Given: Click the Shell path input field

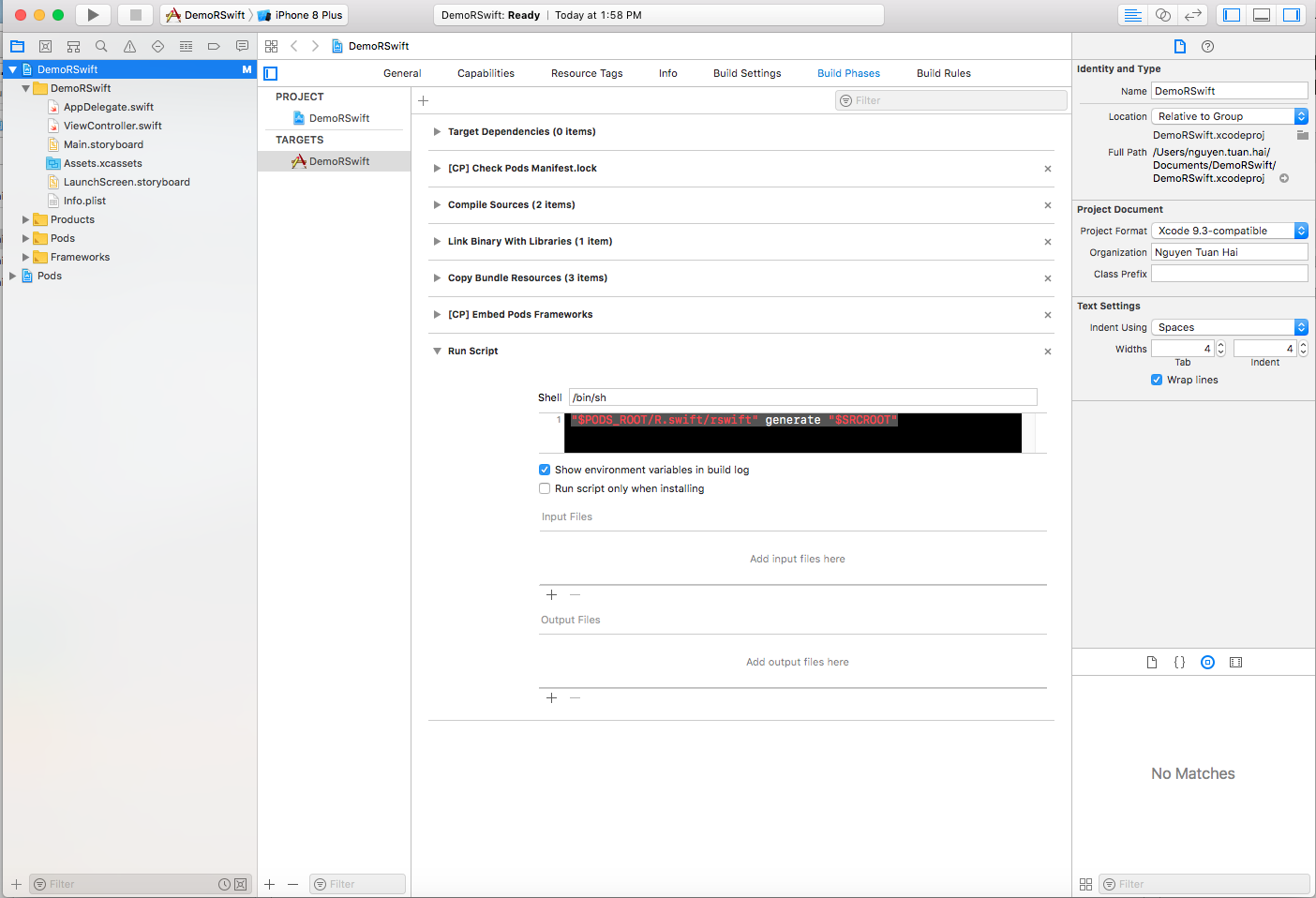Looking at the screenshot, I should (803, 397).
